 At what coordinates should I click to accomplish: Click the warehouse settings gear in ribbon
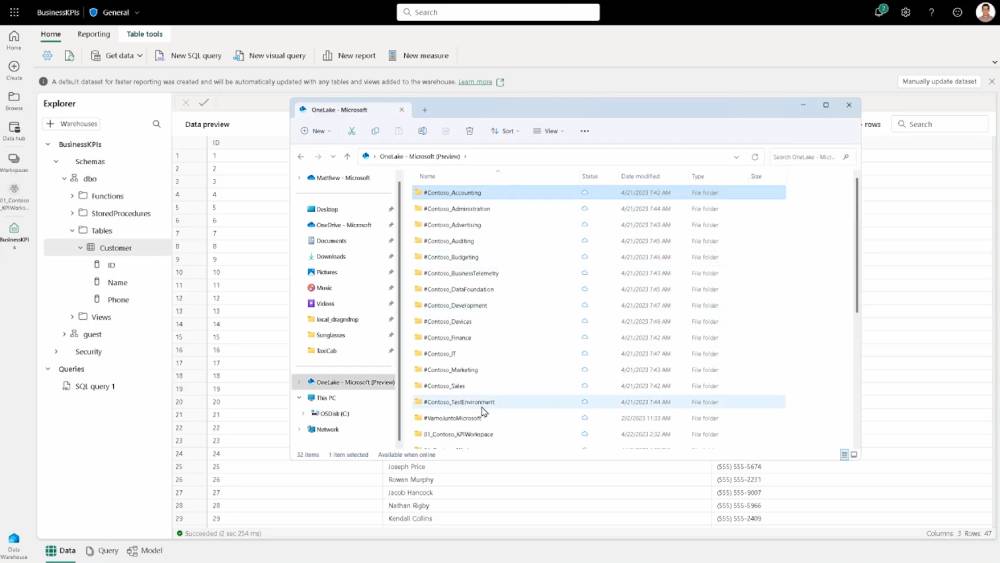pos(48,55)
